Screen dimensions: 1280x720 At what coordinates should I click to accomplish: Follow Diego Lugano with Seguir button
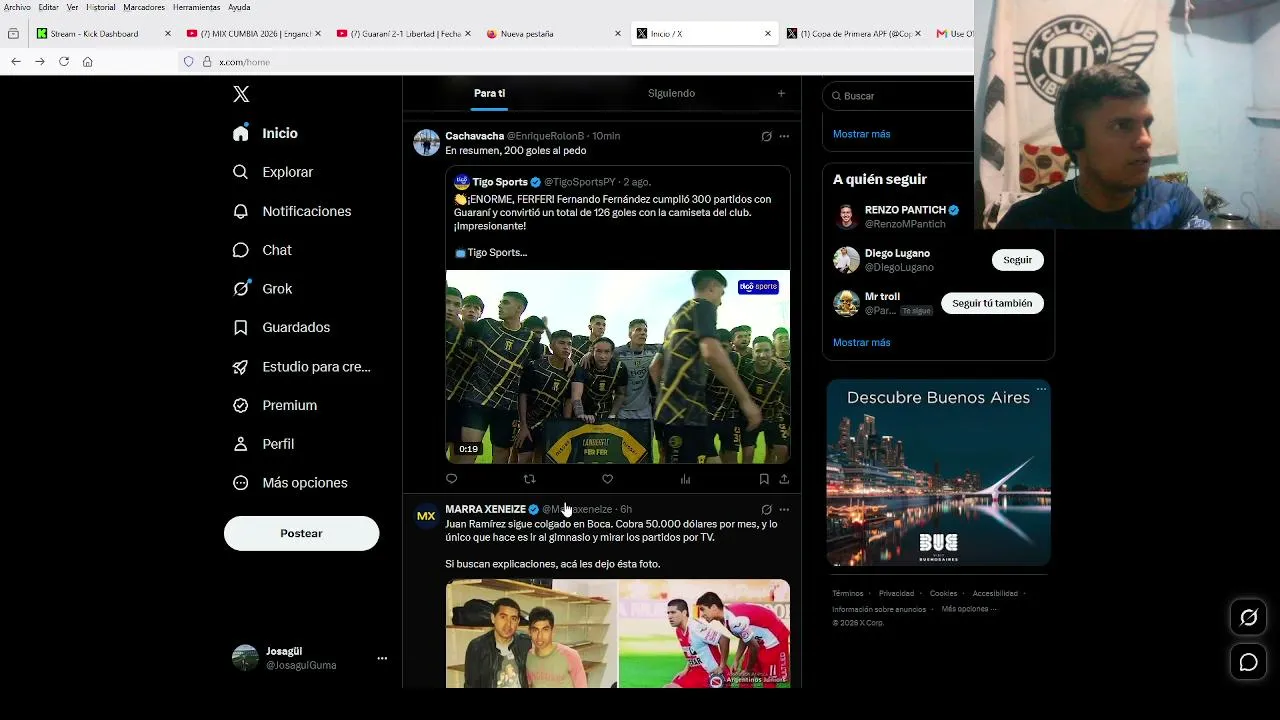point(1017,260)
